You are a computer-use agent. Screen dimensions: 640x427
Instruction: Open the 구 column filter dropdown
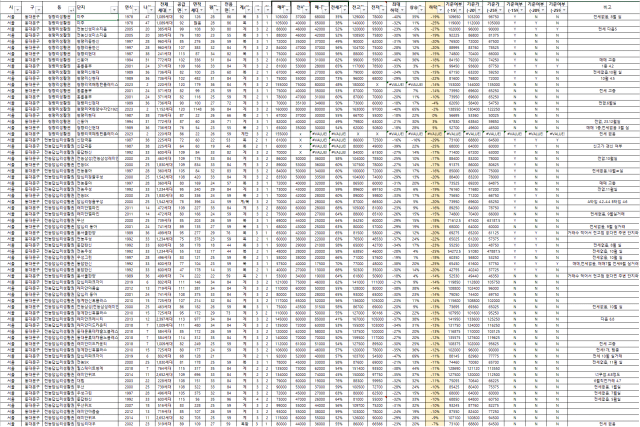[x=39, y=9]
